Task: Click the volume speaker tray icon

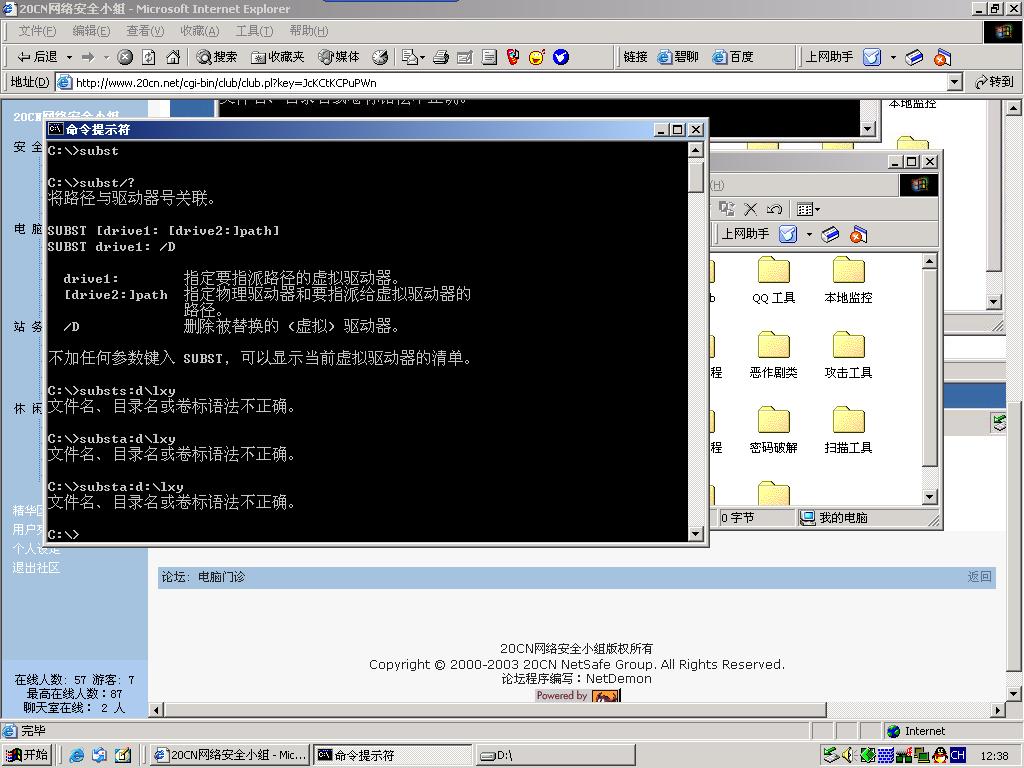Action: pyautogui.click(x=848, y=756)
